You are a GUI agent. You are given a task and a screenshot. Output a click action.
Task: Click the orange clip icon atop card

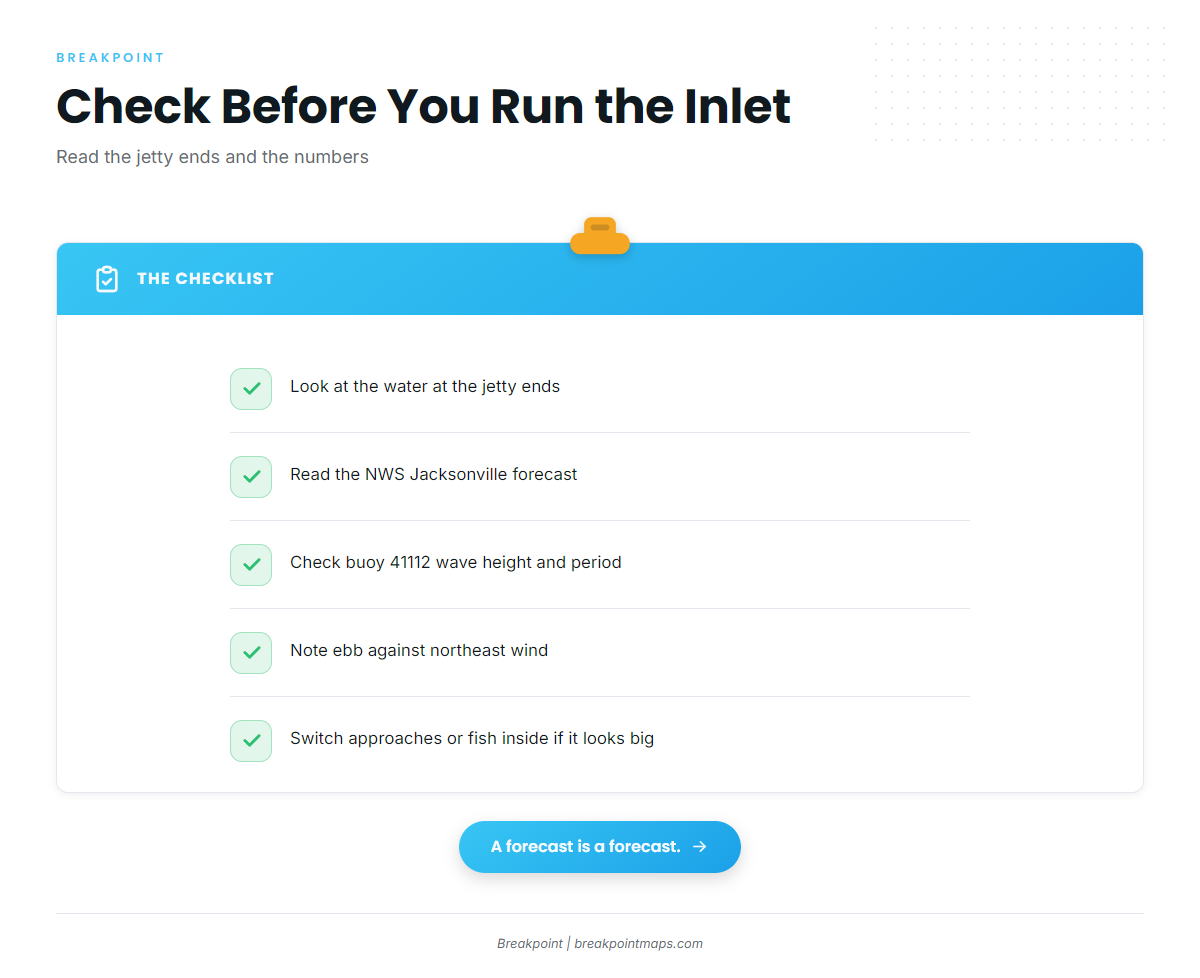[x=600, y=236]
